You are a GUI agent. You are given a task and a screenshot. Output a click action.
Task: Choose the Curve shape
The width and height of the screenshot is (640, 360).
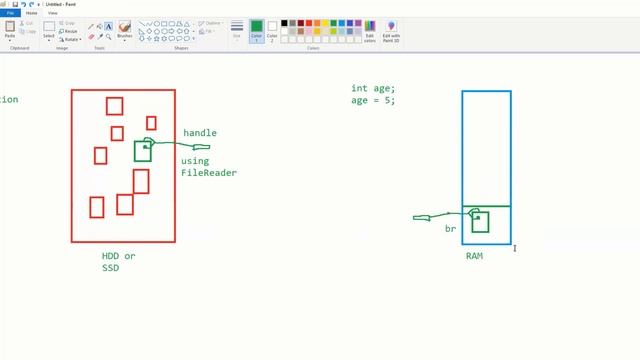click(x=149, y=24)
